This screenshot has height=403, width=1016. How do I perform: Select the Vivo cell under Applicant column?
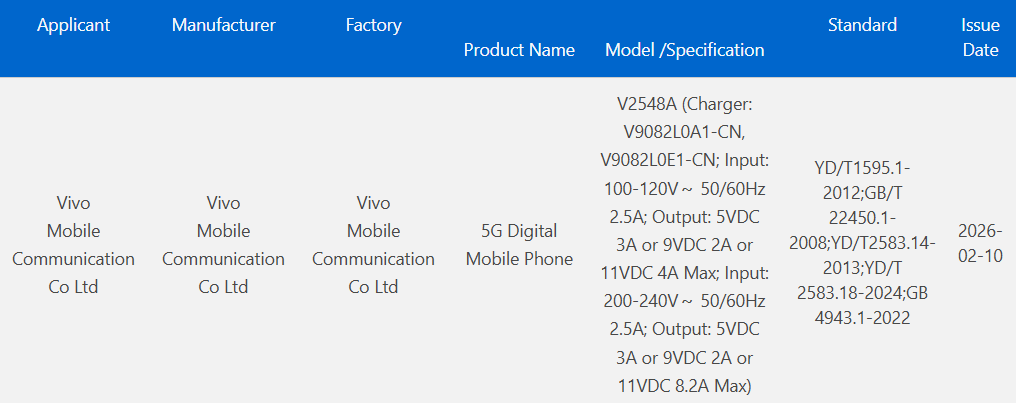point(73,245)
